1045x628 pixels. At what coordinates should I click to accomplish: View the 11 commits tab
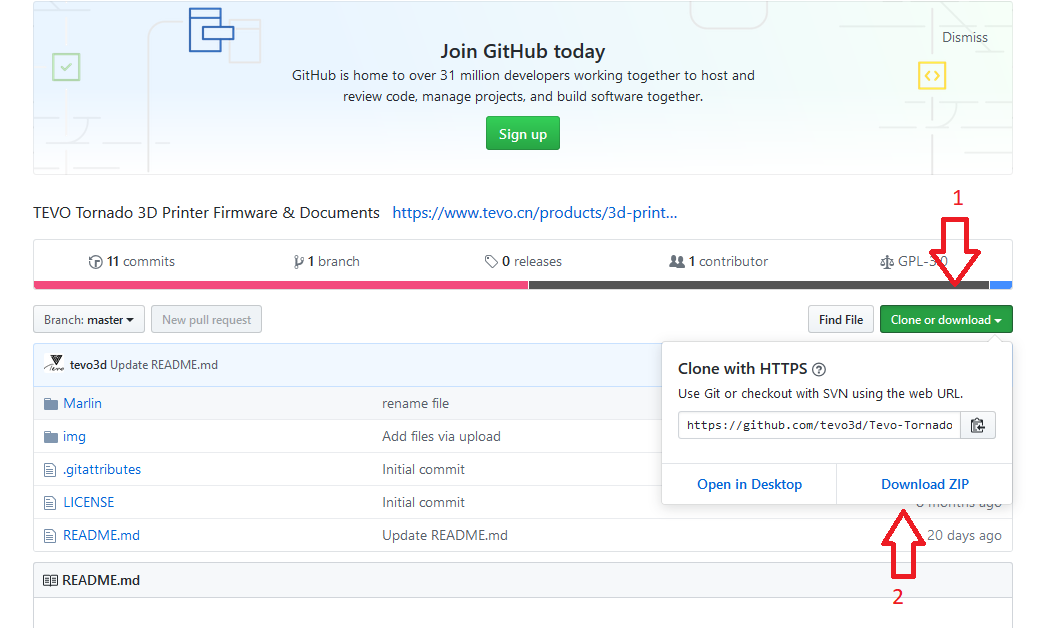132,262
